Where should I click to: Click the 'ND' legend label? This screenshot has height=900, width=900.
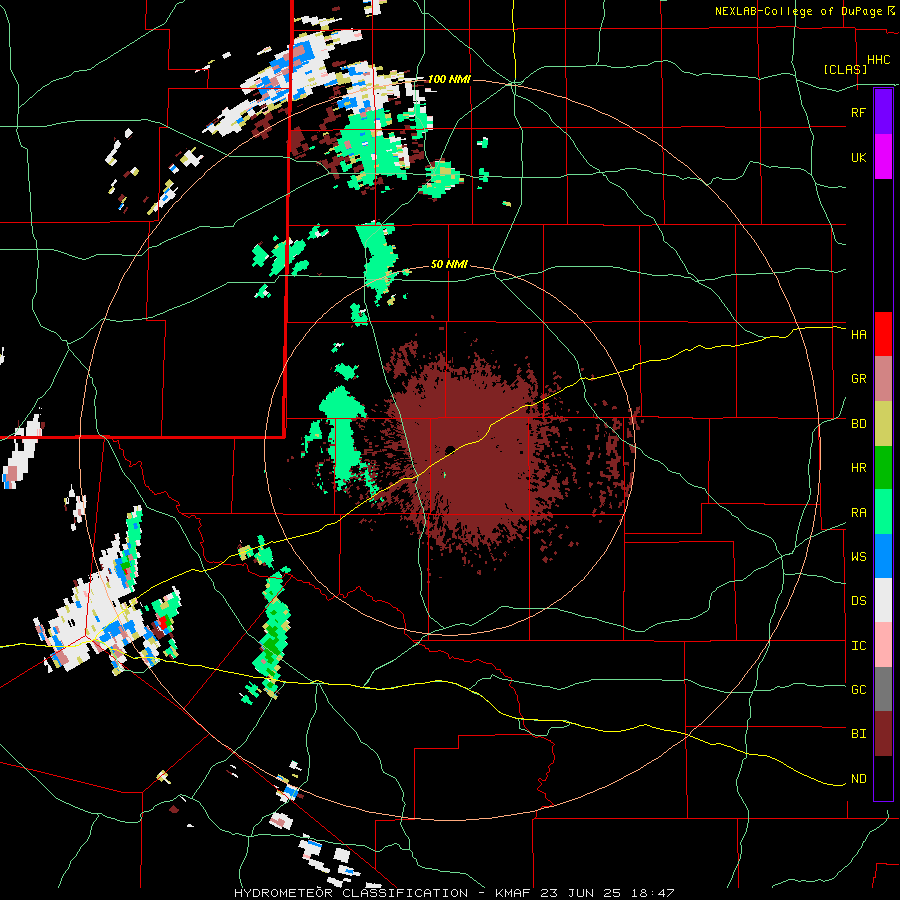point(858,779)
